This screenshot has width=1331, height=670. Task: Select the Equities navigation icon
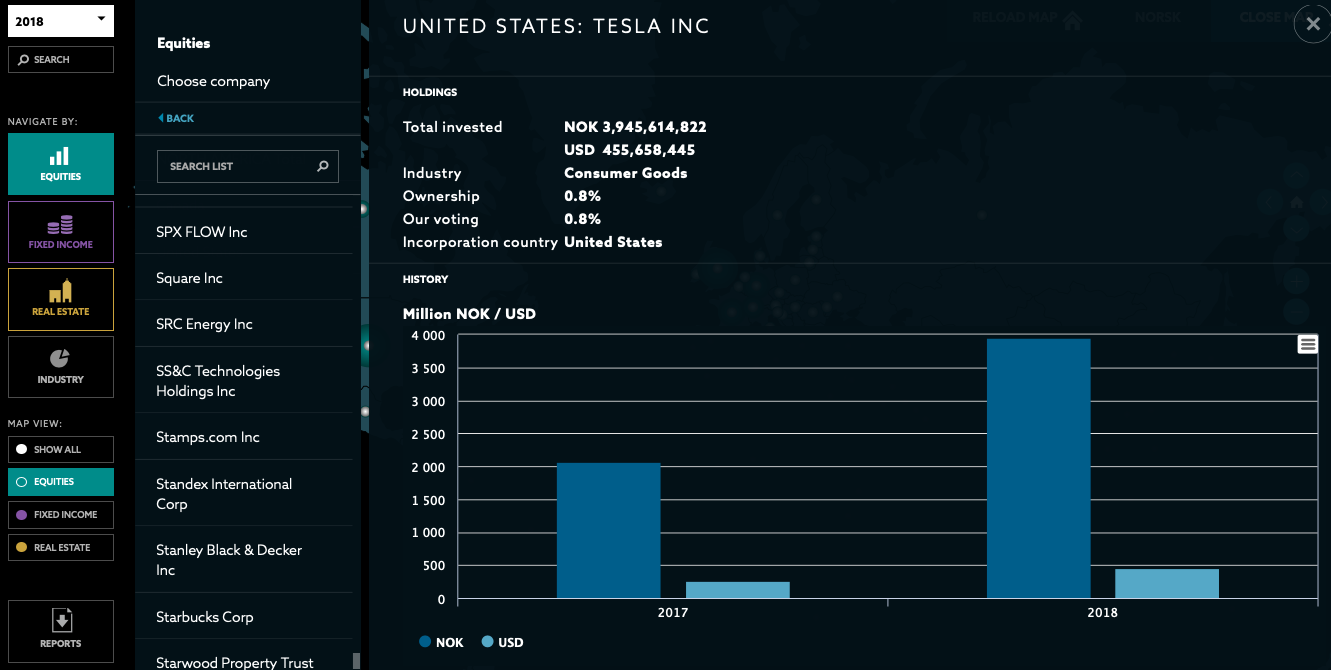(x=60, y=158)
